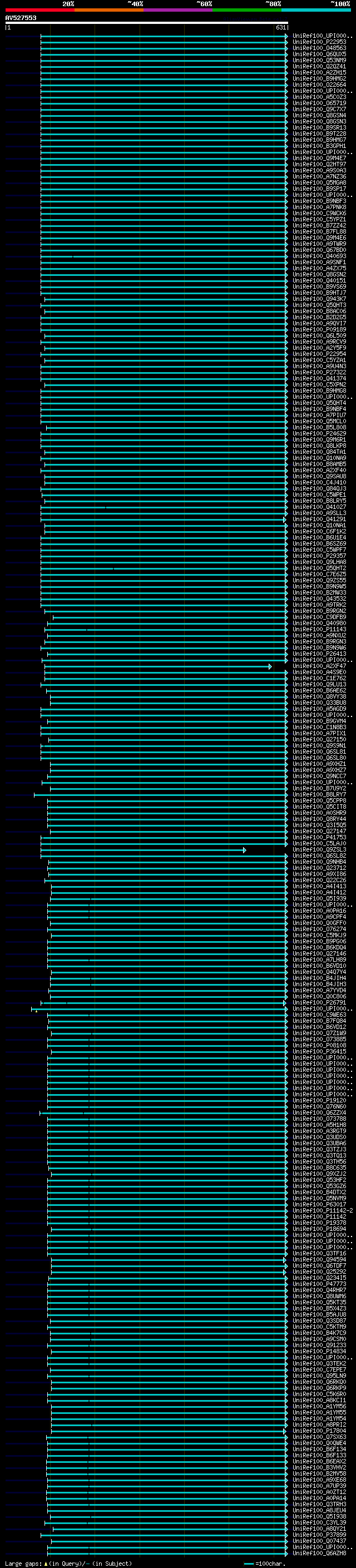
Task: Select hit label UniRef100_Q67BD0
Action: tap(319, 250)
